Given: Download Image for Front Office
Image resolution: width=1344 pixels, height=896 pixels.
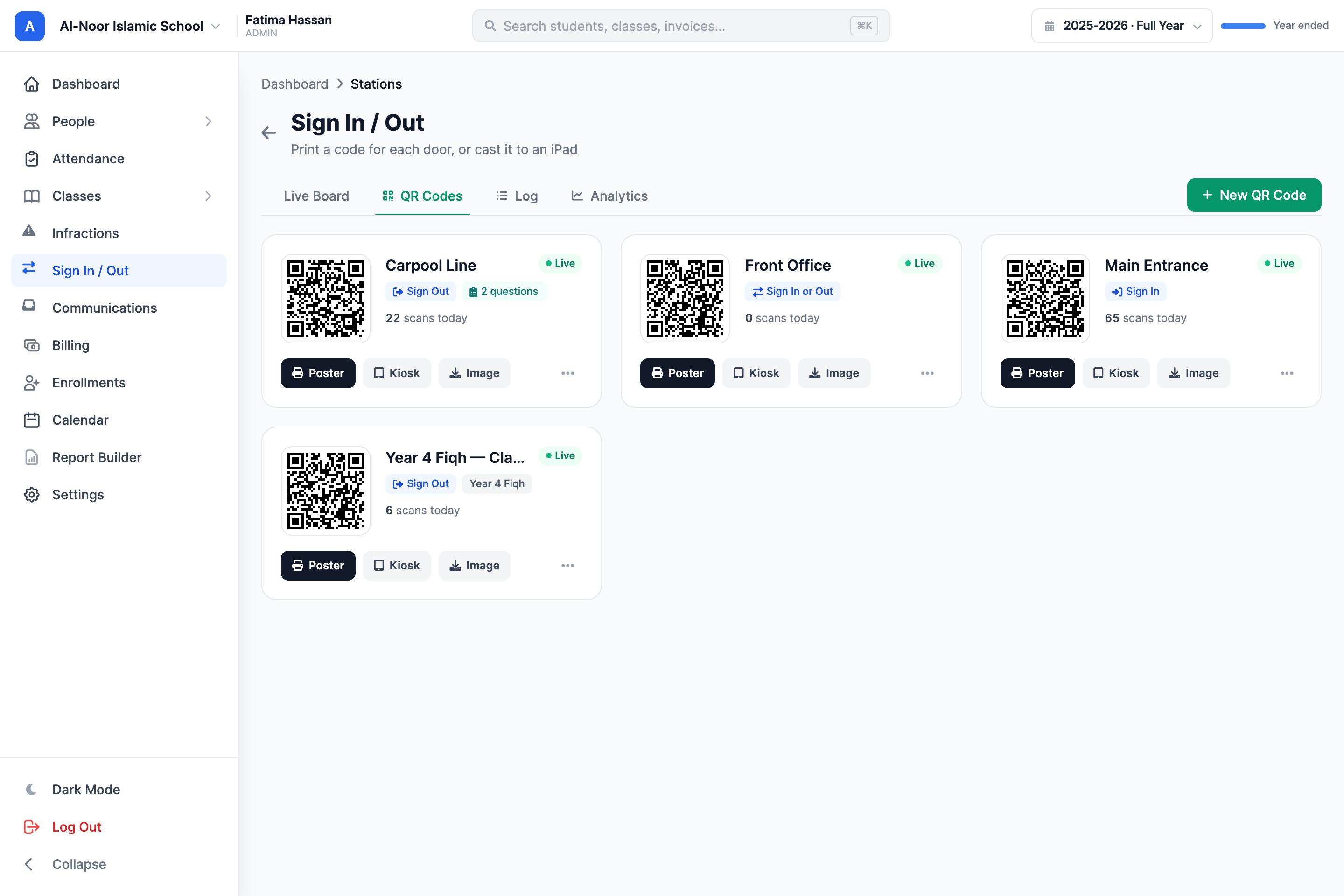Looking at the screenshot, I should (834, 373).
